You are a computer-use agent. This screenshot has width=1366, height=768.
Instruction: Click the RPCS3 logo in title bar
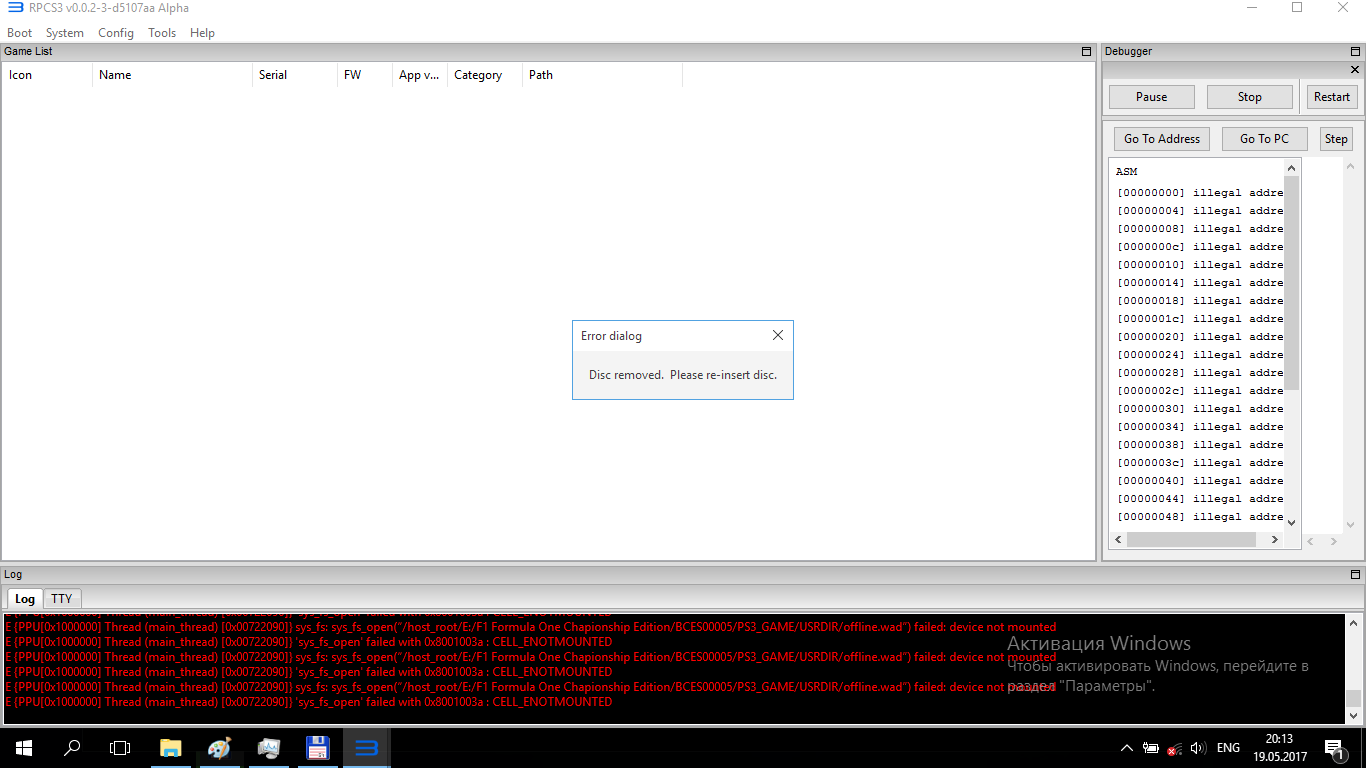tap(15, 8)
